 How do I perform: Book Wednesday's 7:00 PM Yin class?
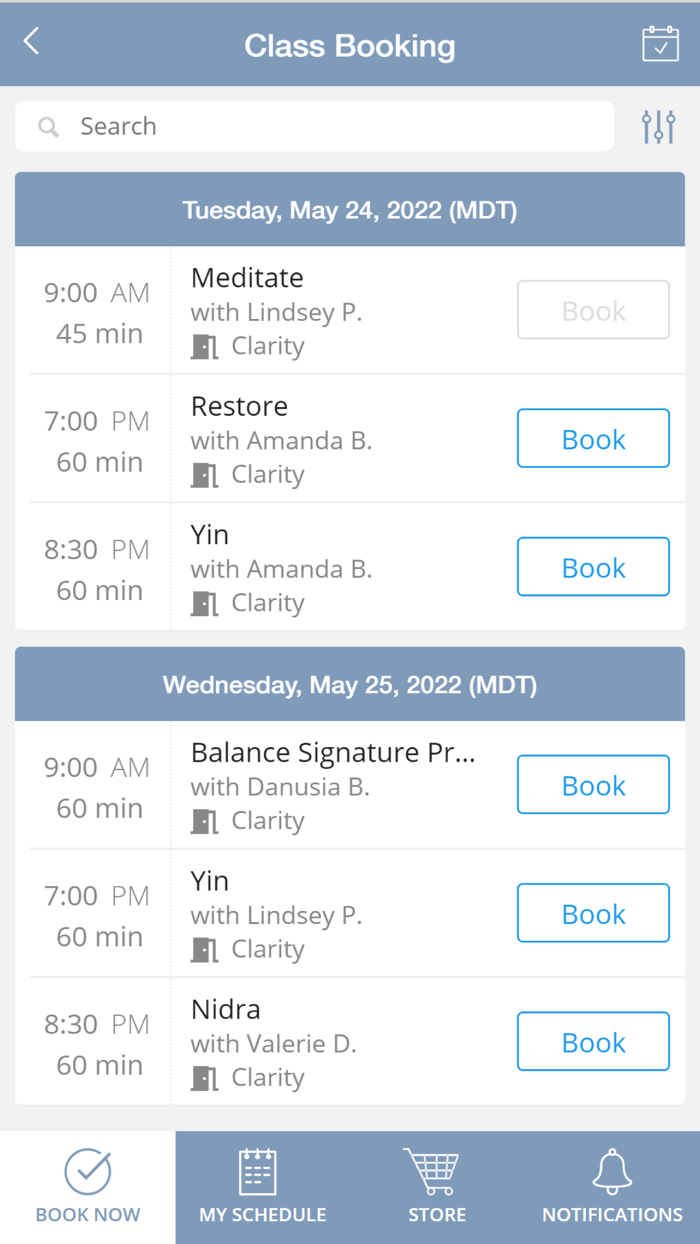click(x=593, y=913)
